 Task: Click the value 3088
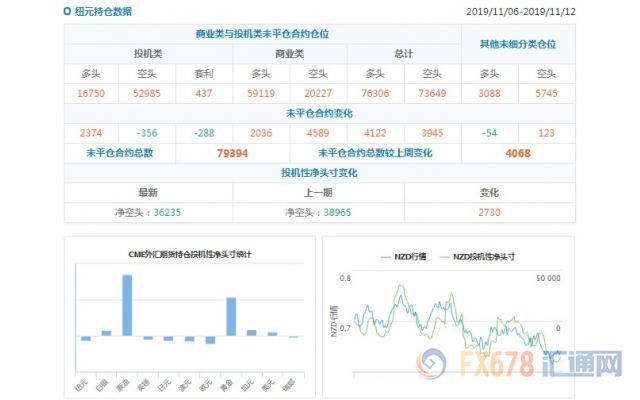point(489,93)
